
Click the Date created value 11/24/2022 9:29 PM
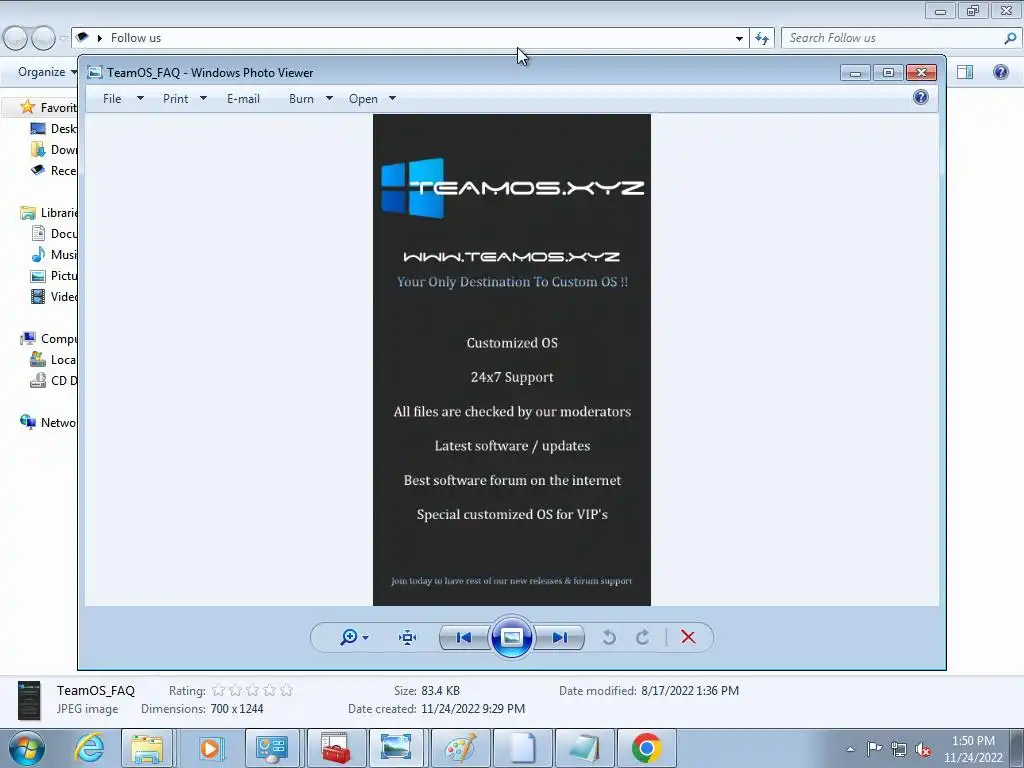pos(473,709)
